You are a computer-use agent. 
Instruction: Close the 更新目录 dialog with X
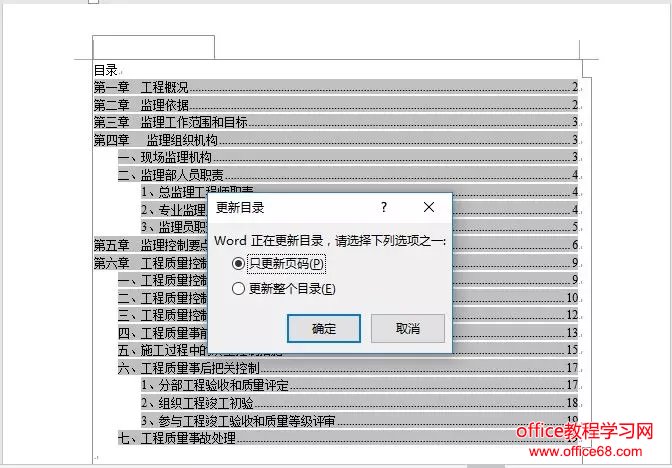click(429, 207)
